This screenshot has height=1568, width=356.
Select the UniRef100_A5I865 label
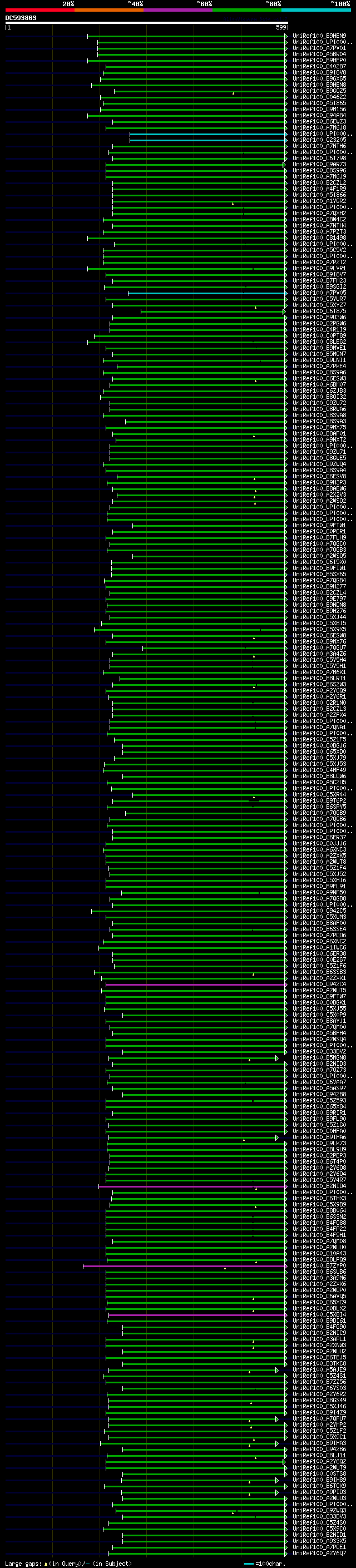(319, 103)
